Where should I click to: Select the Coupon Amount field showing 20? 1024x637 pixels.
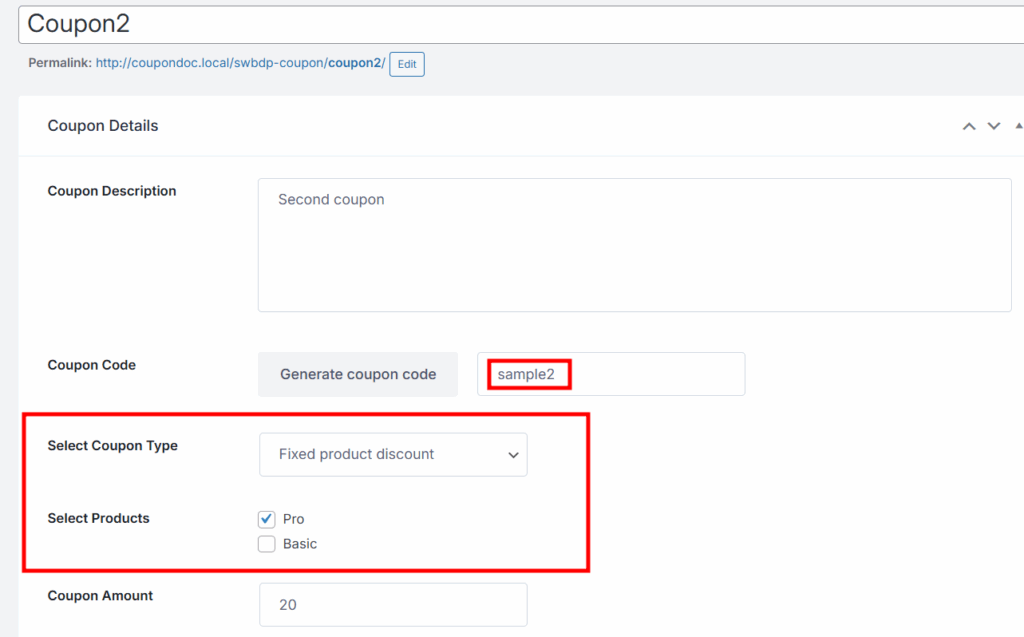393,605
